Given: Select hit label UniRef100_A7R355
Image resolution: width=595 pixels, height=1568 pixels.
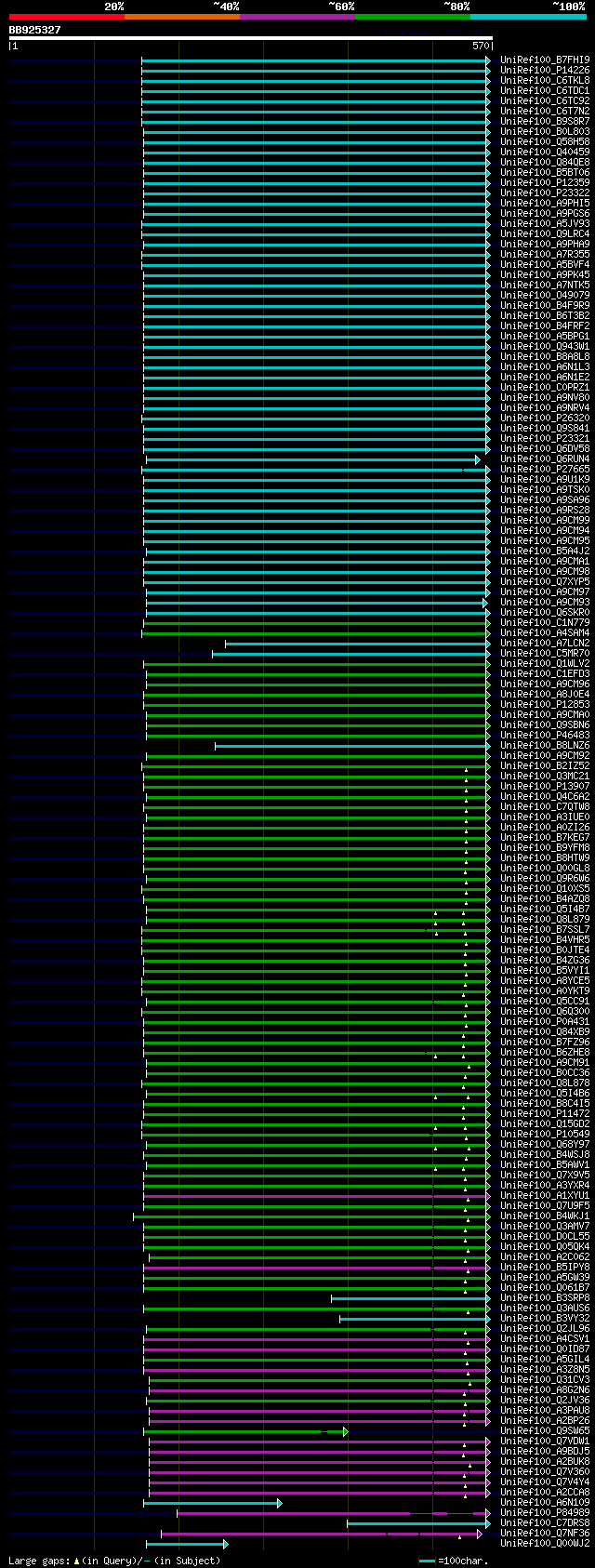Looking at the screenshot, I should pyautogui.click(x=545, y=254).
